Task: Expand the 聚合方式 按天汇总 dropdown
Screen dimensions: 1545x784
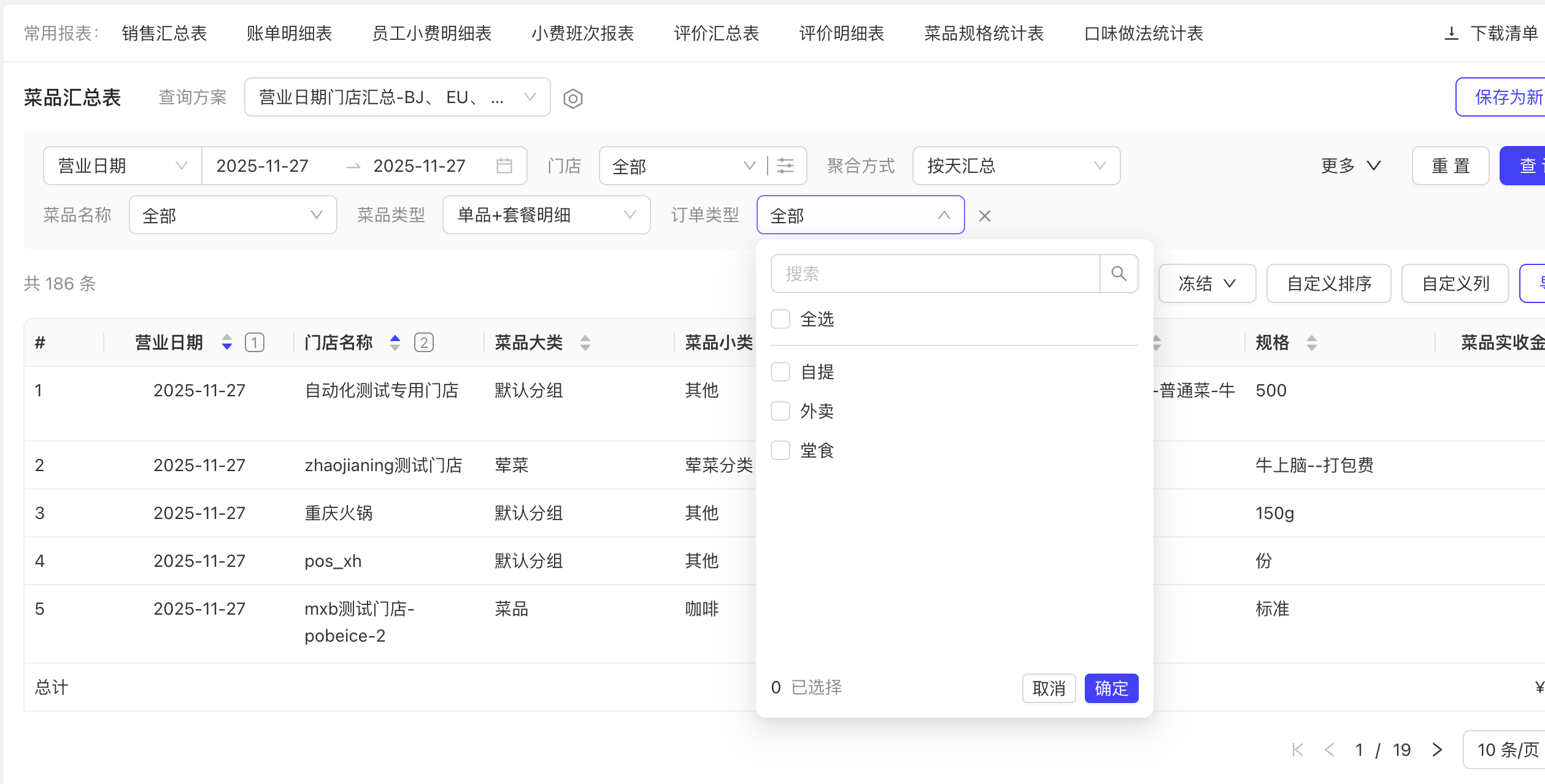Action: point(1015,166)
